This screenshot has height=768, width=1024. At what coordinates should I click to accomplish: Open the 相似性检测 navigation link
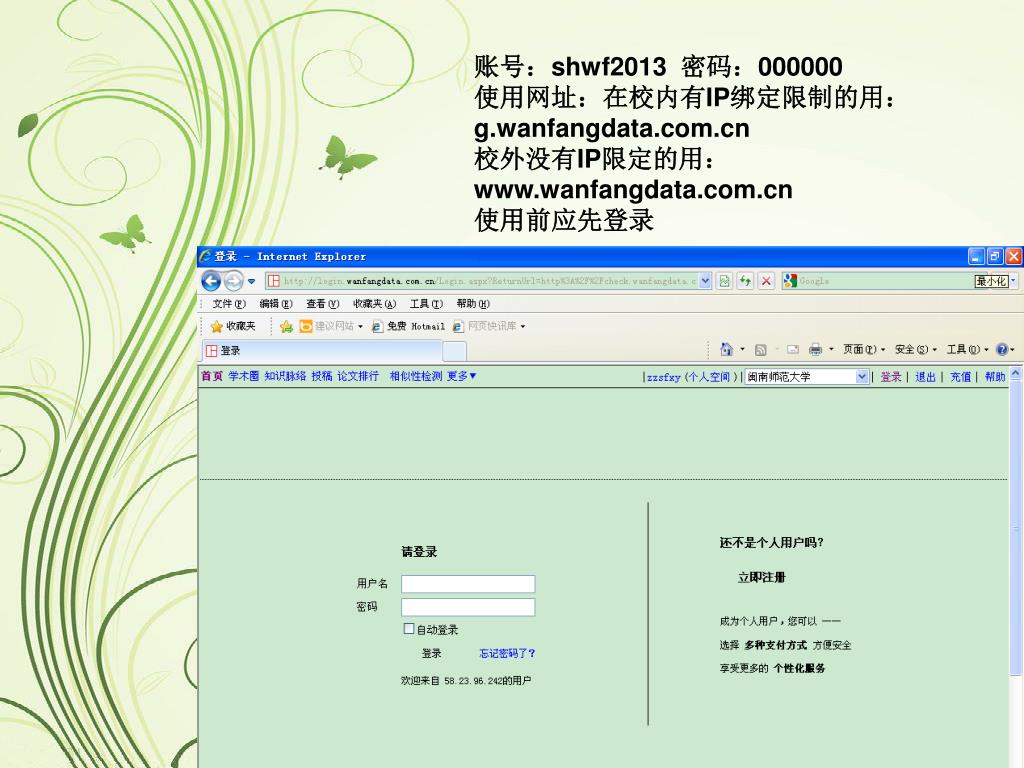[x=416, y=376]
